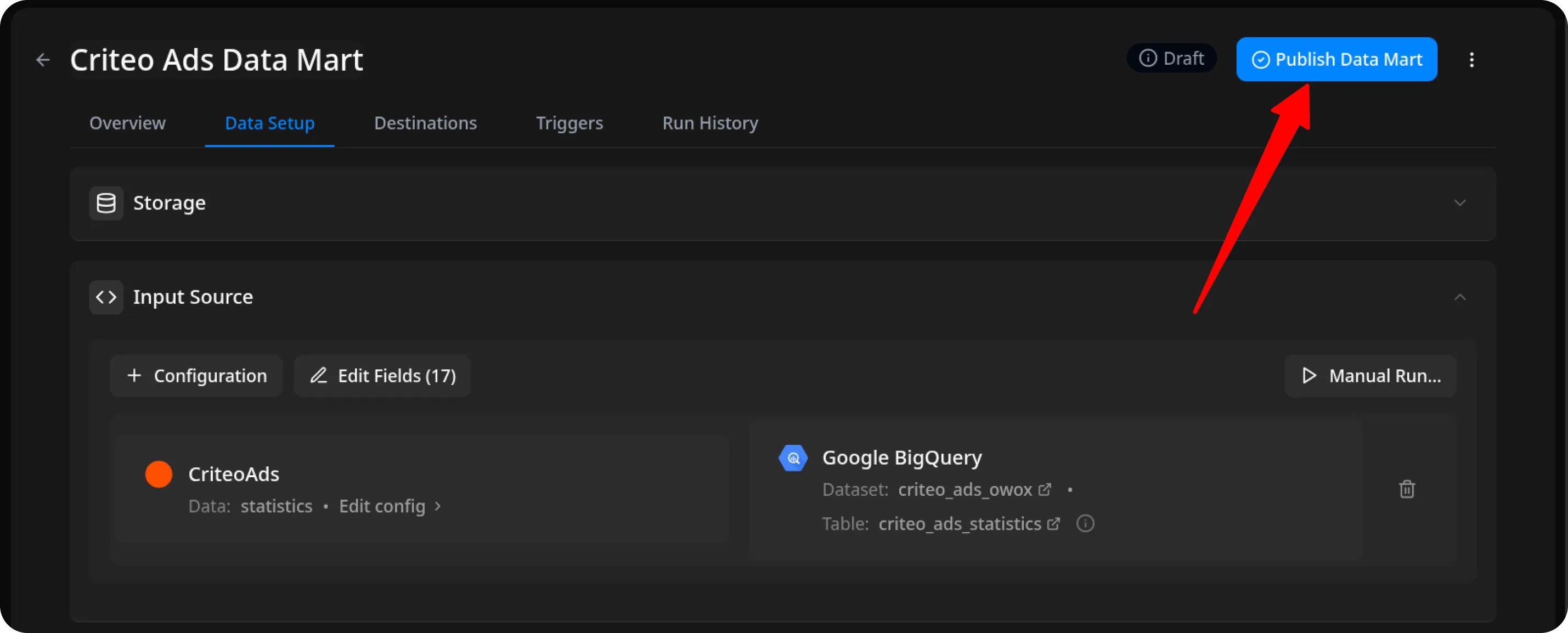The height and width of the screenshot is (633, 1568).
Task: Click the Google BigQuery hexagon icon
Action: pos(793,459)
